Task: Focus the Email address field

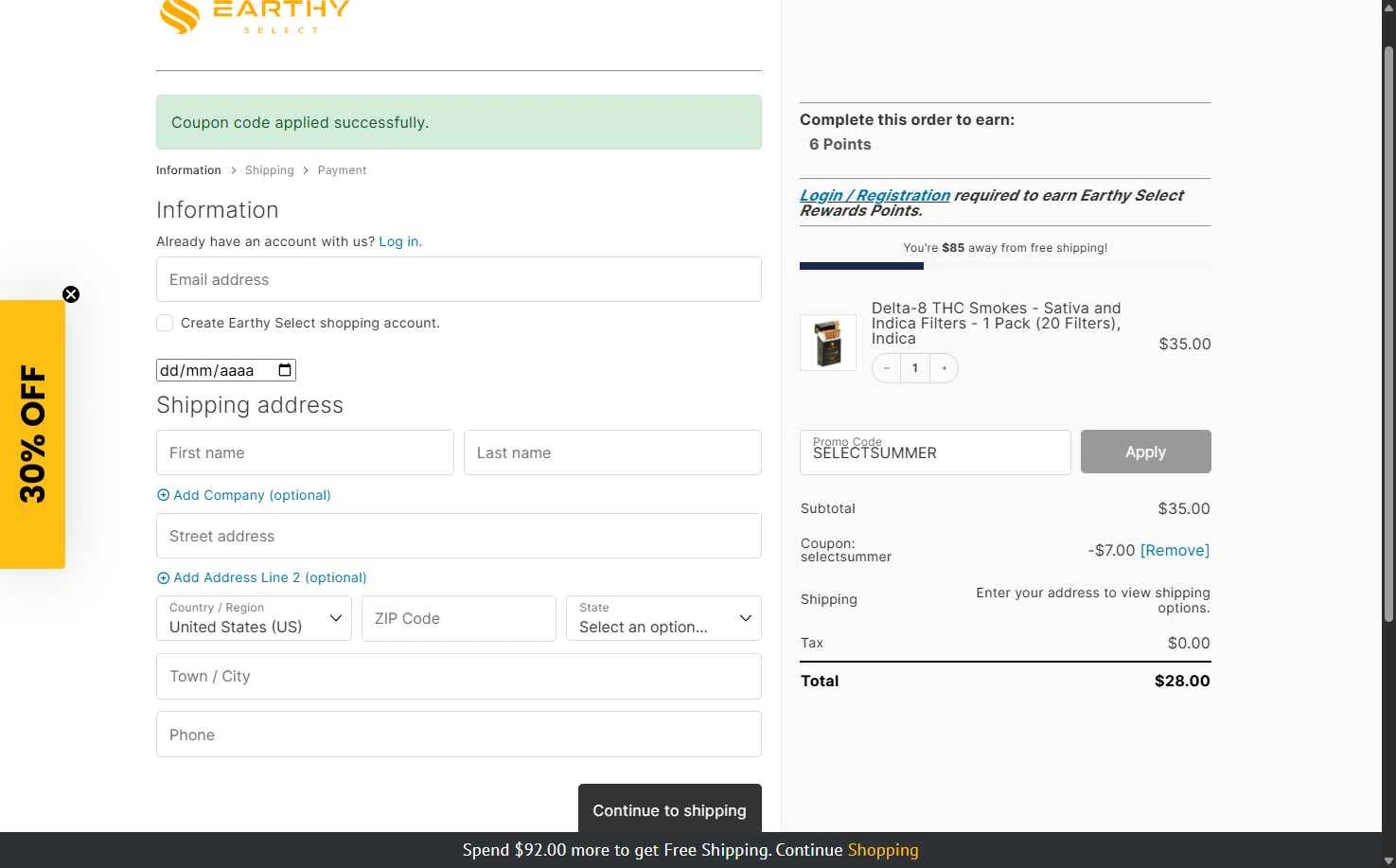Action: click(x=459, y=279)
